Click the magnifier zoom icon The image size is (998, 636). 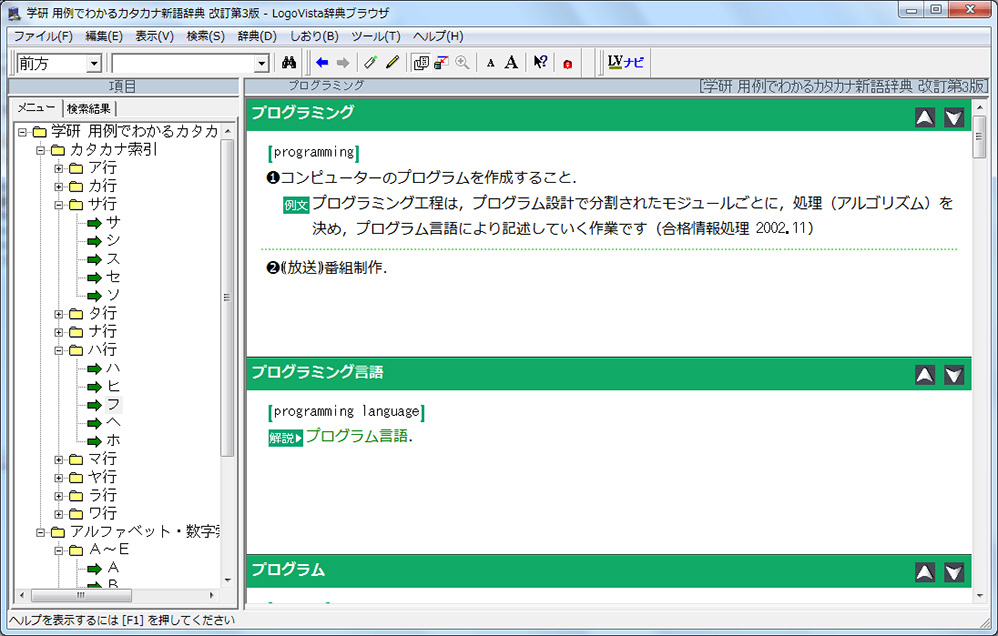(462, 62)
